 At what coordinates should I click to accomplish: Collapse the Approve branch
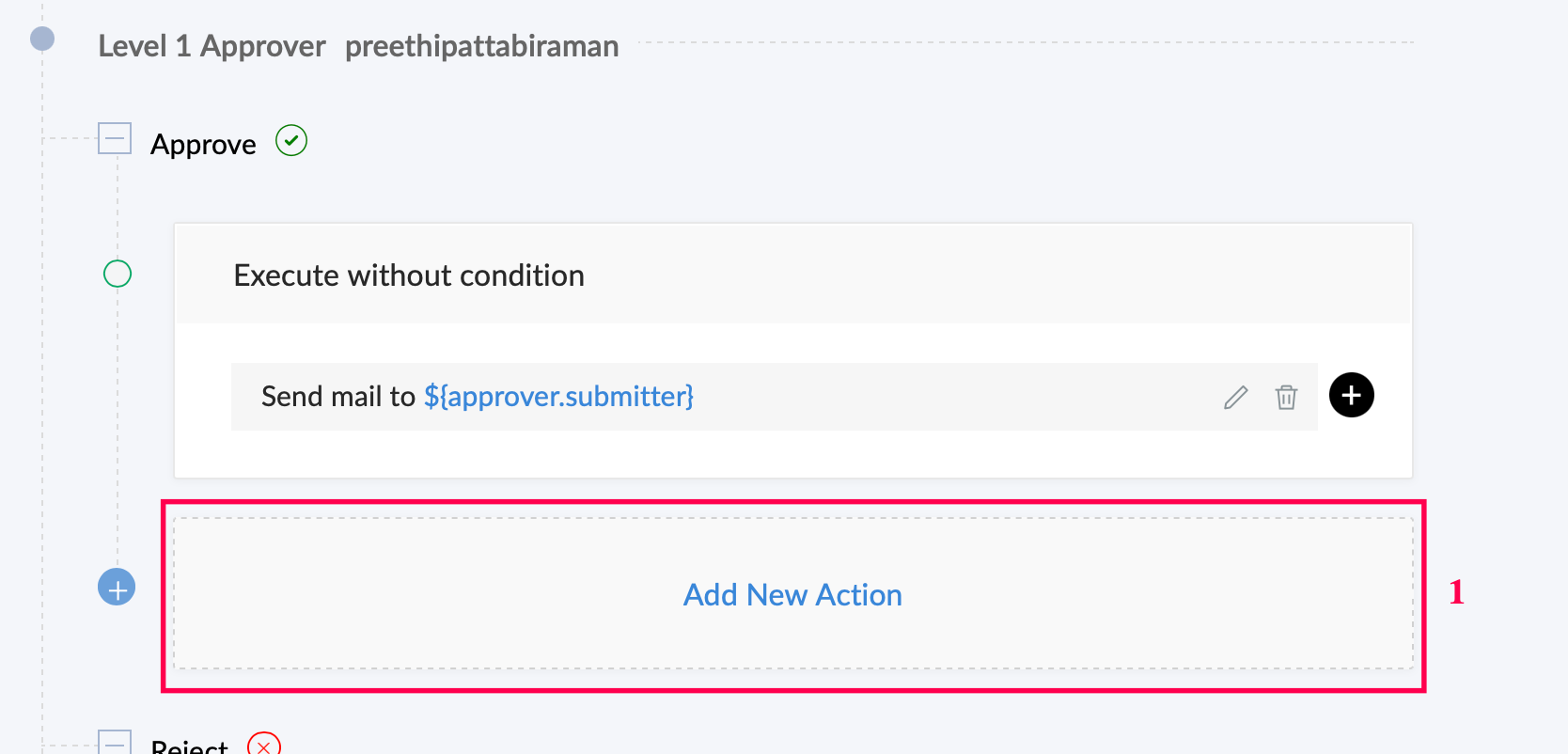tap(115, 139)
